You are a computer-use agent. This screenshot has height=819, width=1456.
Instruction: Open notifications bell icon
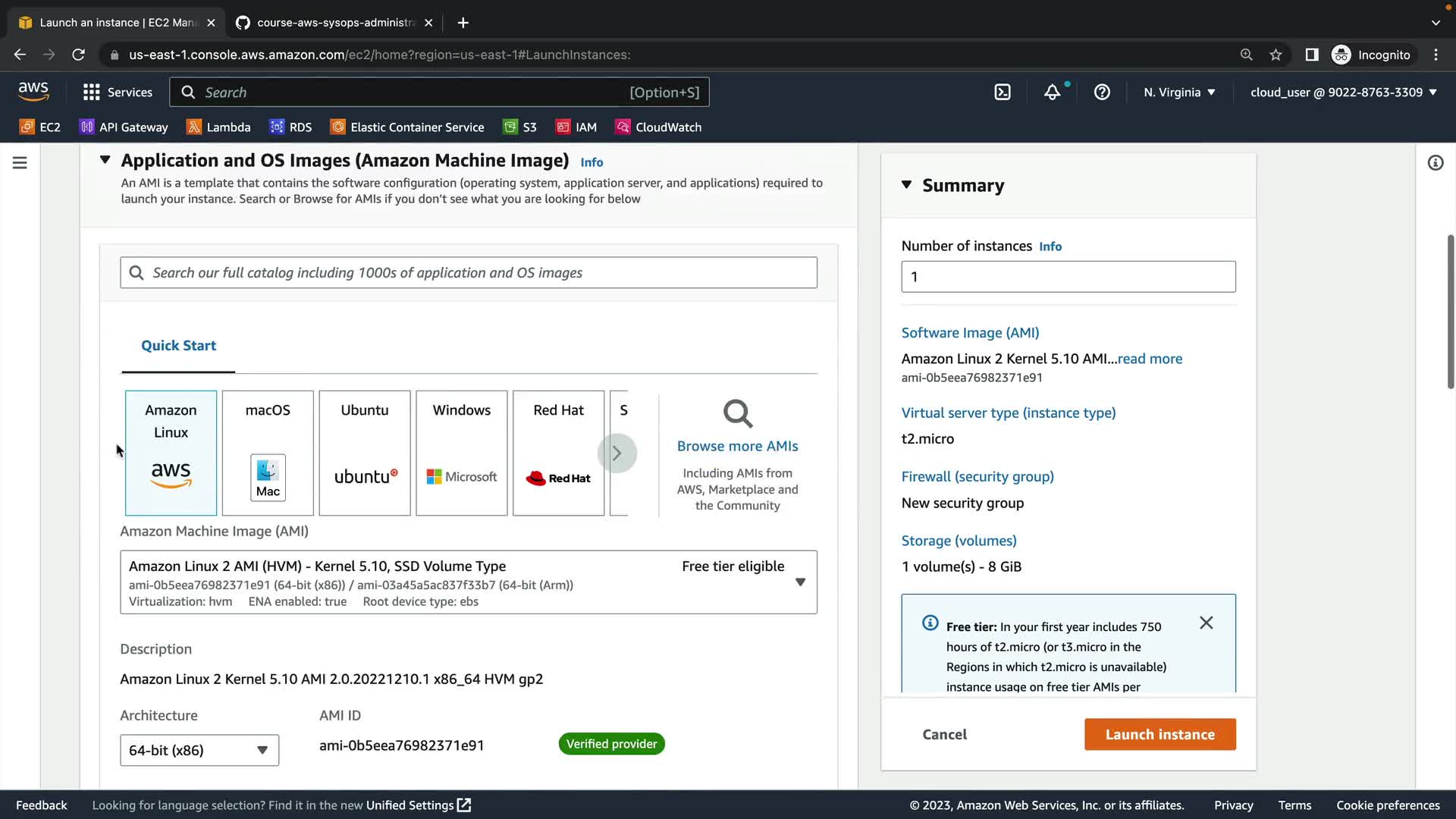pos(1052,93)
